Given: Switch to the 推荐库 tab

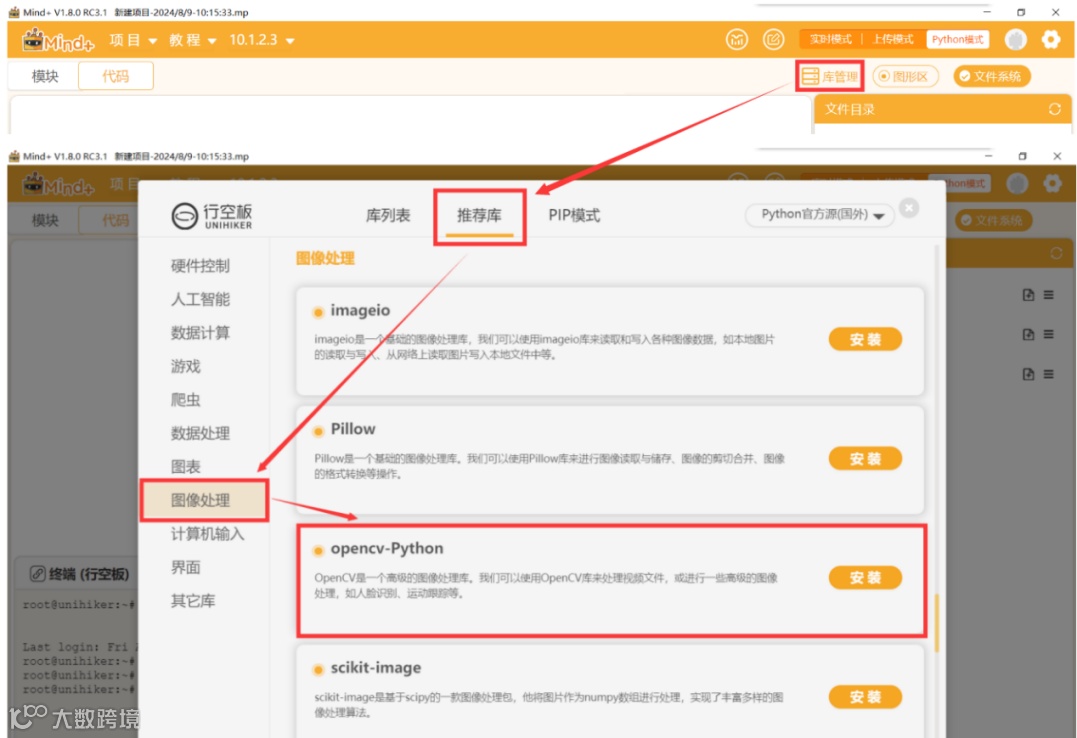Looking at the screenshot, I should (x=479, y=216).
